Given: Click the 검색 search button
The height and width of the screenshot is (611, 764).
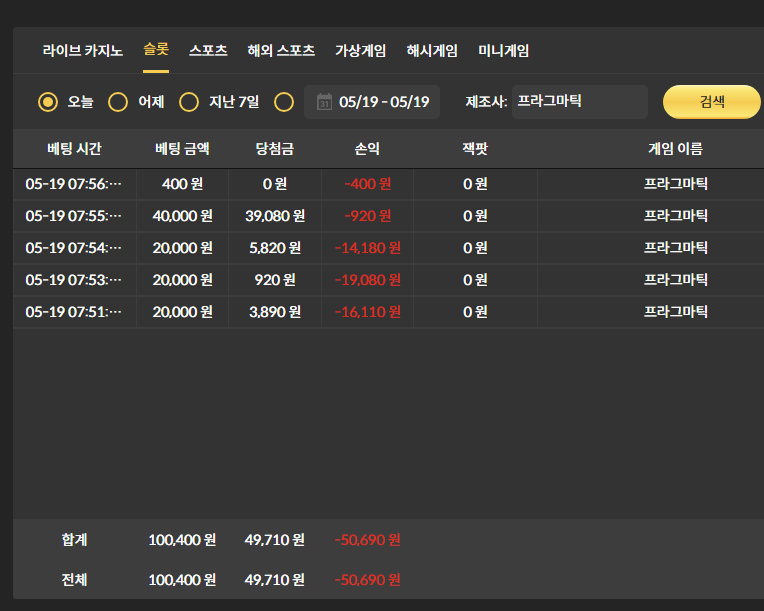Looking at the screenshot, I should click(x=712, y=102).
